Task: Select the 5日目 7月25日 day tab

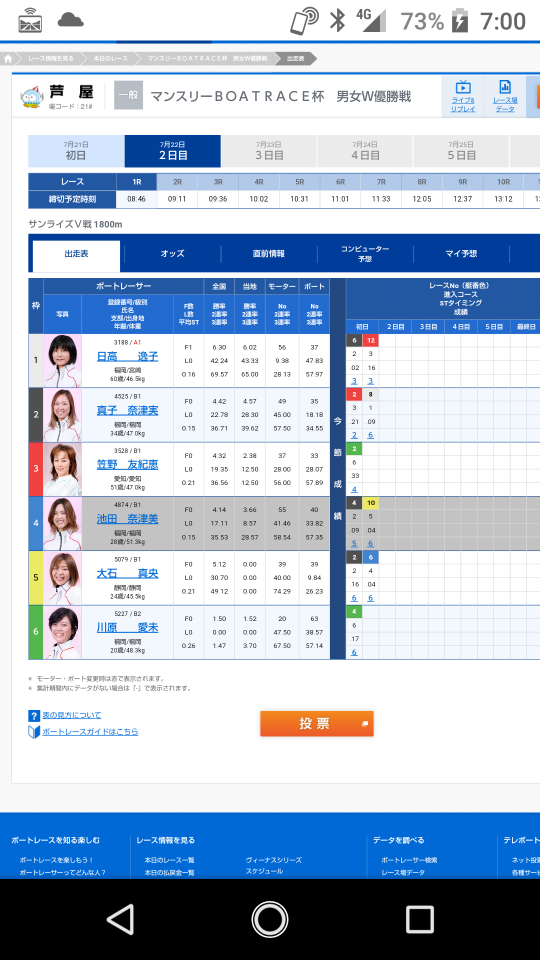Action: pos(461,151)
